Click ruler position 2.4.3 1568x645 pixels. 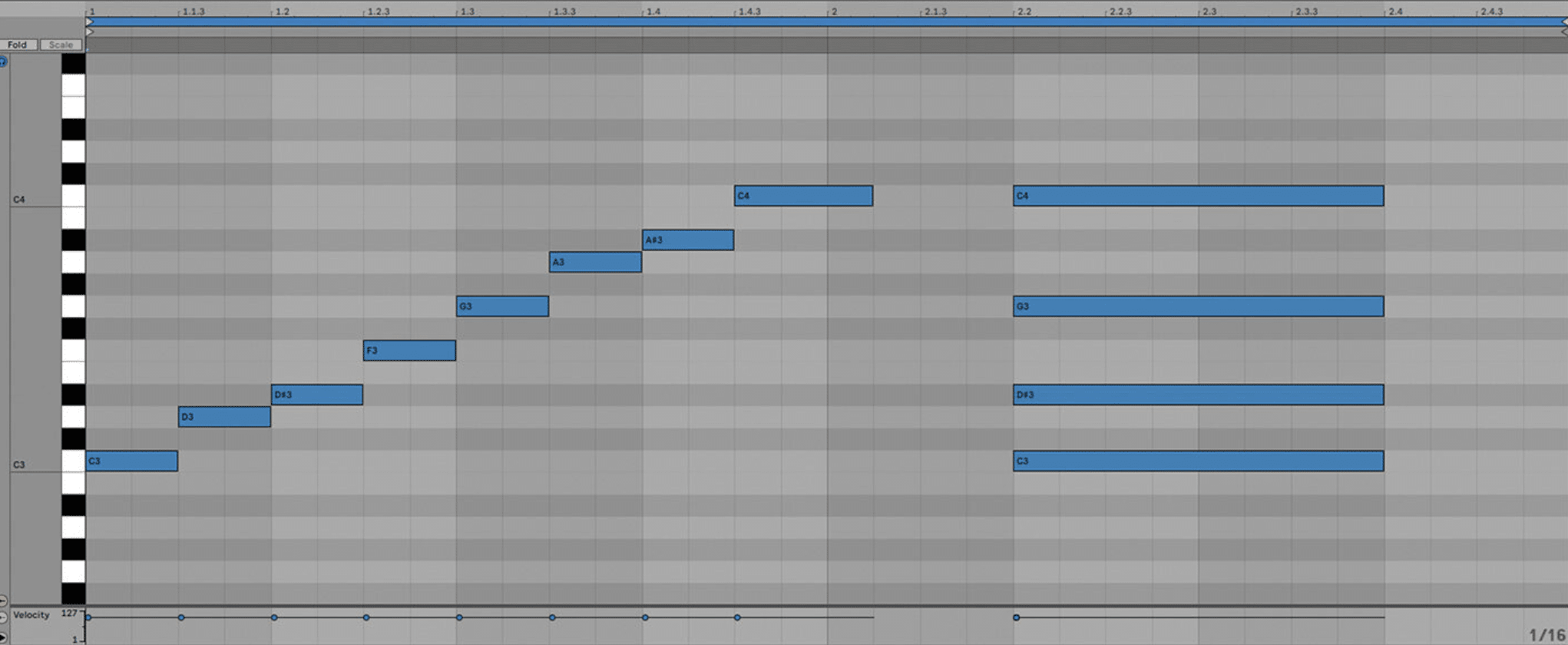1492,12
